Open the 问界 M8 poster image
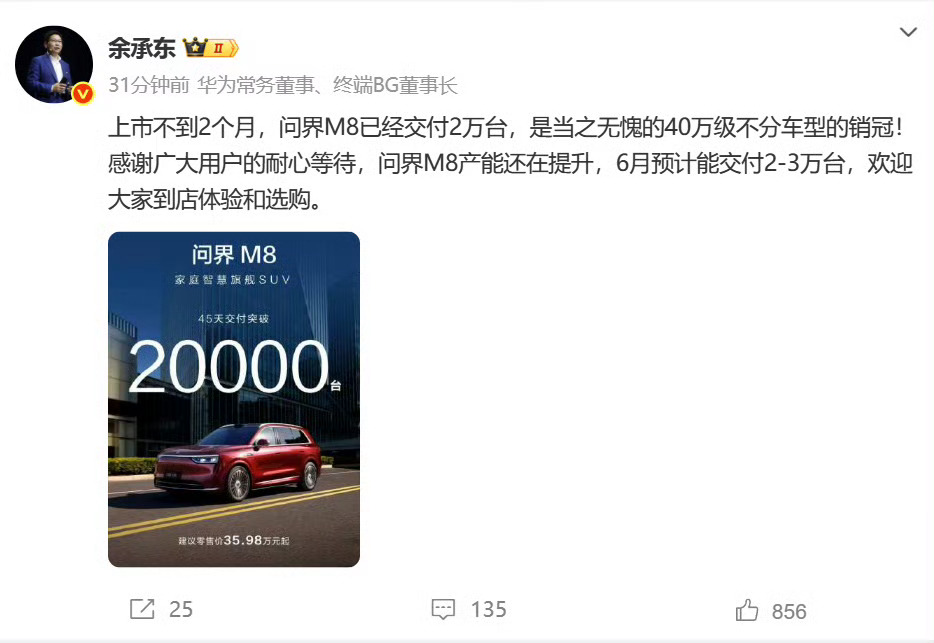934x643 pixels. click(234, 399)
